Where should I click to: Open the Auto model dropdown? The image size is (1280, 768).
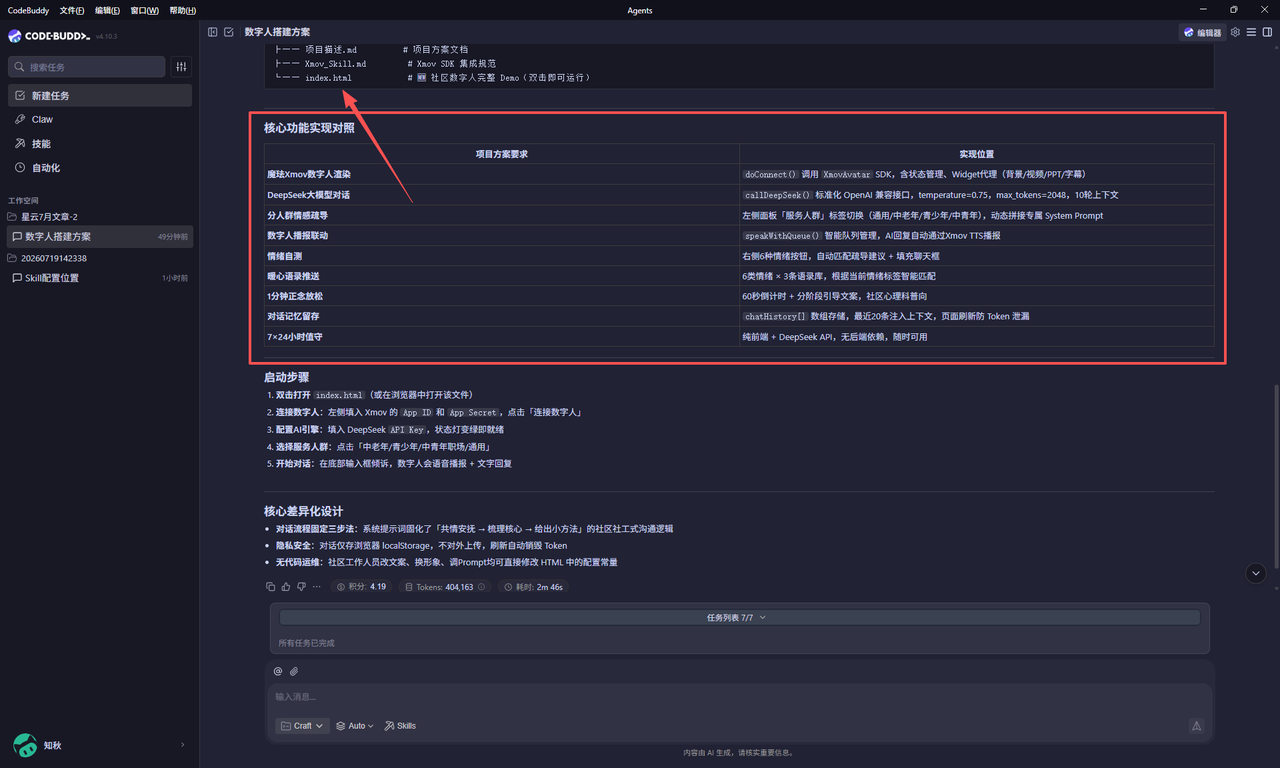click(355, 726)
